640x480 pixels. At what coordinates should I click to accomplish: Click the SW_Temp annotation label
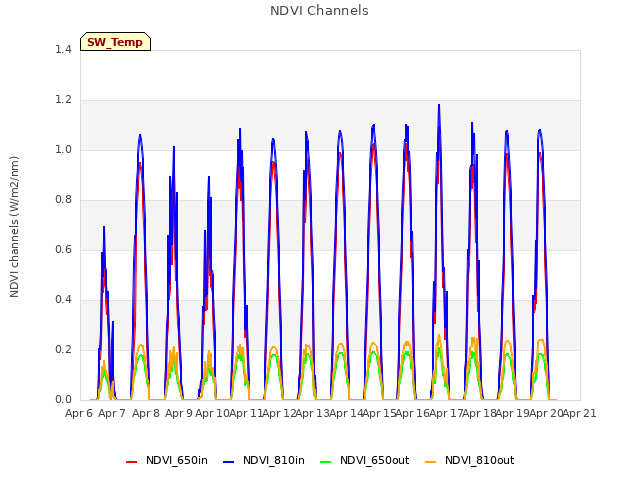(115, 42)
